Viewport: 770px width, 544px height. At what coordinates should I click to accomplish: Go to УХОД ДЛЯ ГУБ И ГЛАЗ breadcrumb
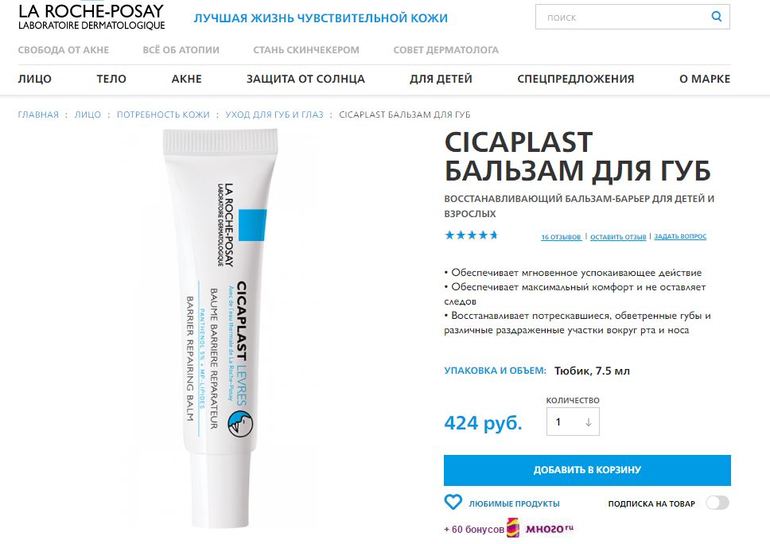click(274, 114)
